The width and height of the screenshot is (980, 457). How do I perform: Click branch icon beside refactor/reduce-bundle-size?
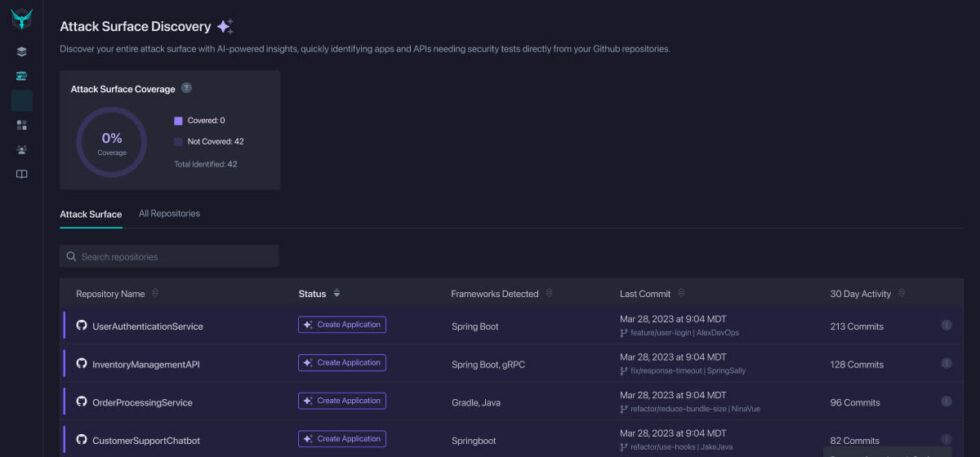click(x=623, y=409)
